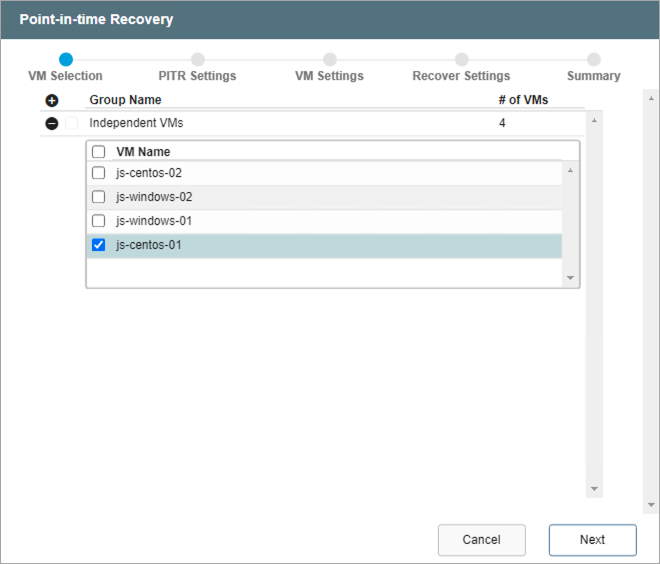Cancel the recovery wizard
This screenshot has height=564, width=660.
[x=481, y=540]
